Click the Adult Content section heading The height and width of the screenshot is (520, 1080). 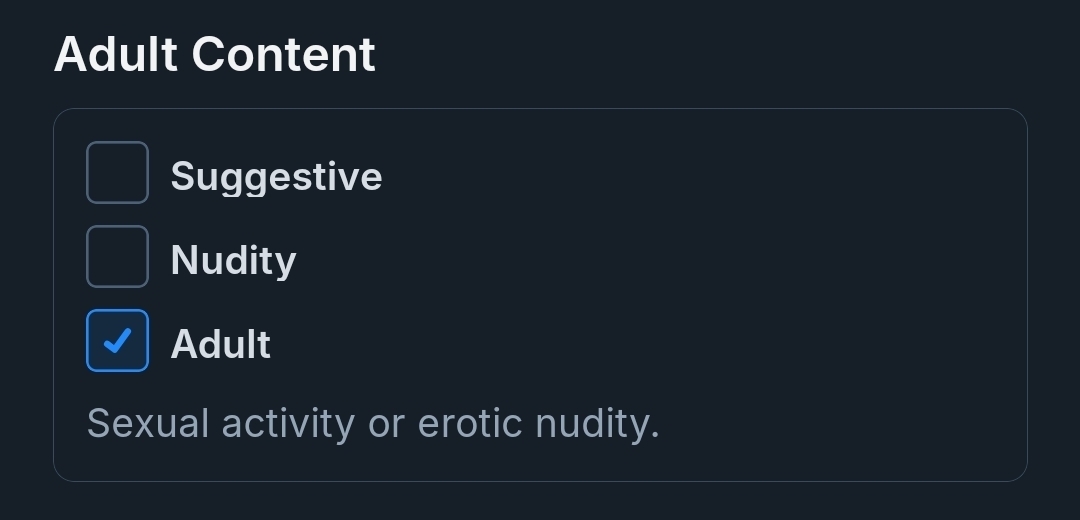pos(215,54)
